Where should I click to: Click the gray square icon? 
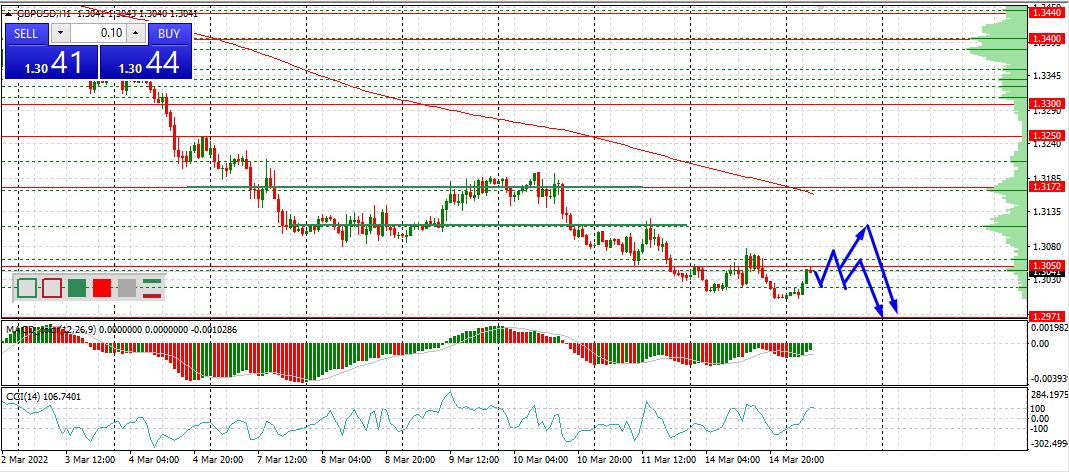(x=126, y=288)
